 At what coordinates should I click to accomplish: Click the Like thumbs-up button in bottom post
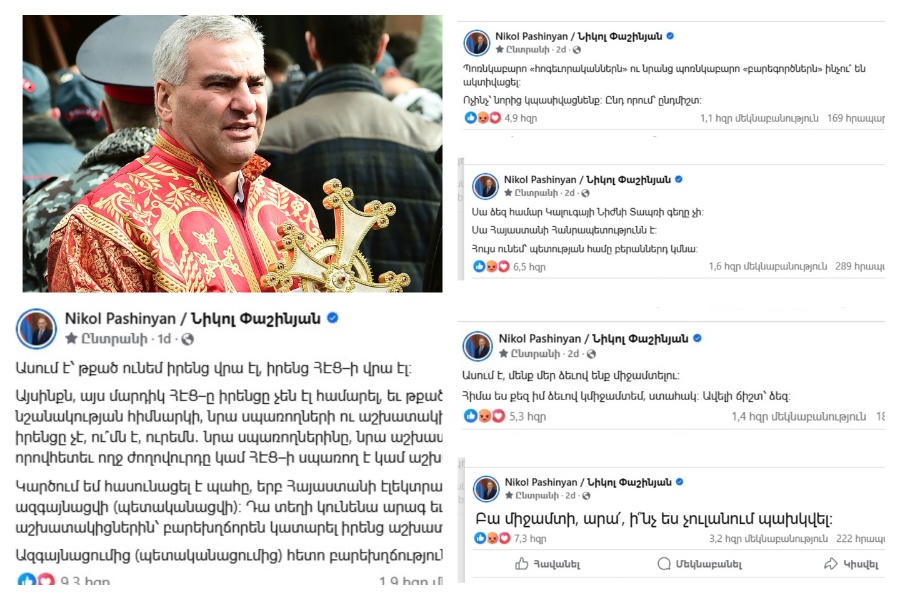click(x=547, y=564)
